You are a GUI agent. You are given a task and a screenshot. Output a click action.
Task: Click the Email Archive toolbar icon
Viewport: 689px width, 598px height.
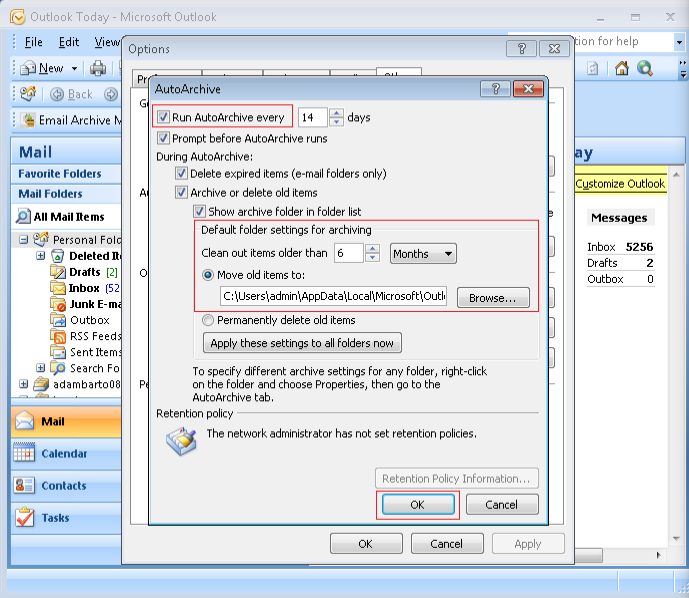(29, 120)
